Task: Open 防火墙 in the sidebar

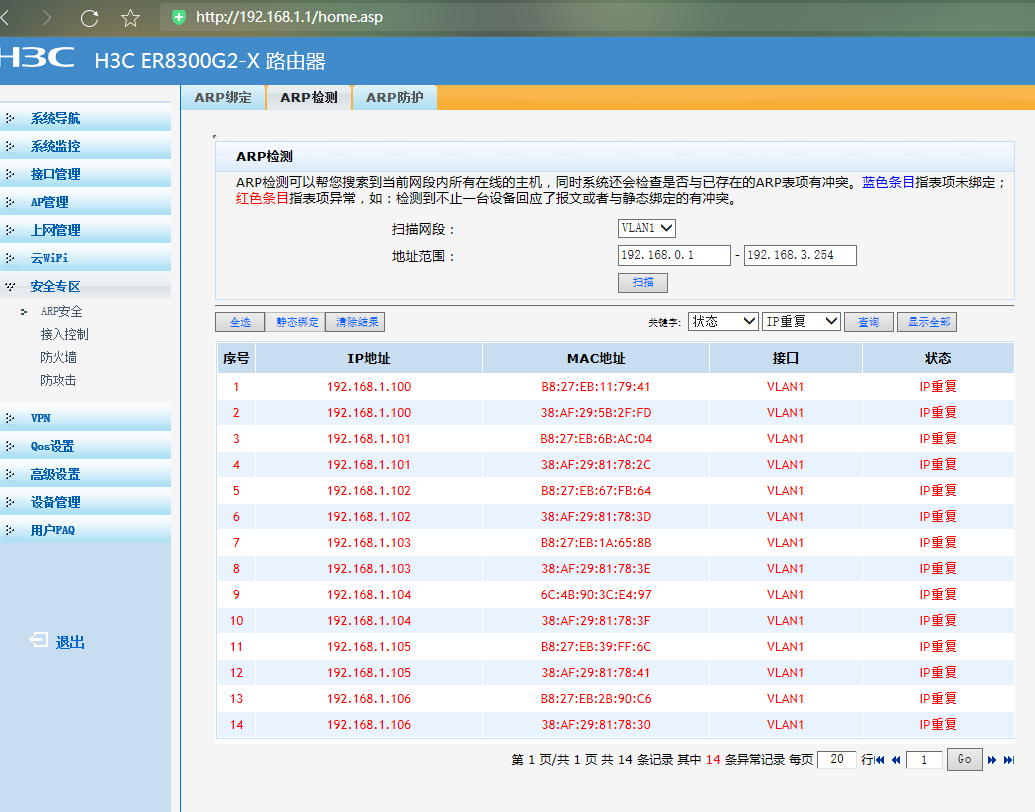Action: 58,357
